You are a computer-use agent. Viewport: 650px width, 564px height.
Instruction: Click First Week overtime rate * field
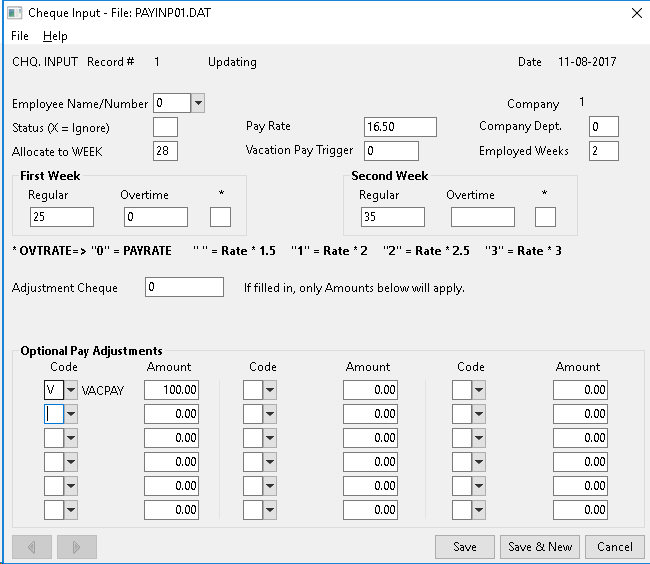tap(220, 217)
